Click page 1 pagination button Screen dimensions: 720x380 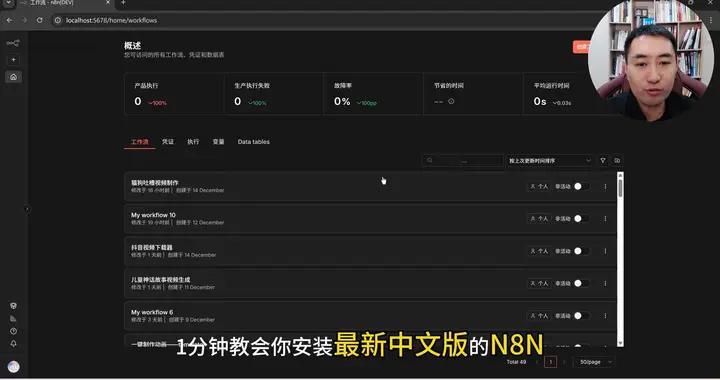coord(551,362)
